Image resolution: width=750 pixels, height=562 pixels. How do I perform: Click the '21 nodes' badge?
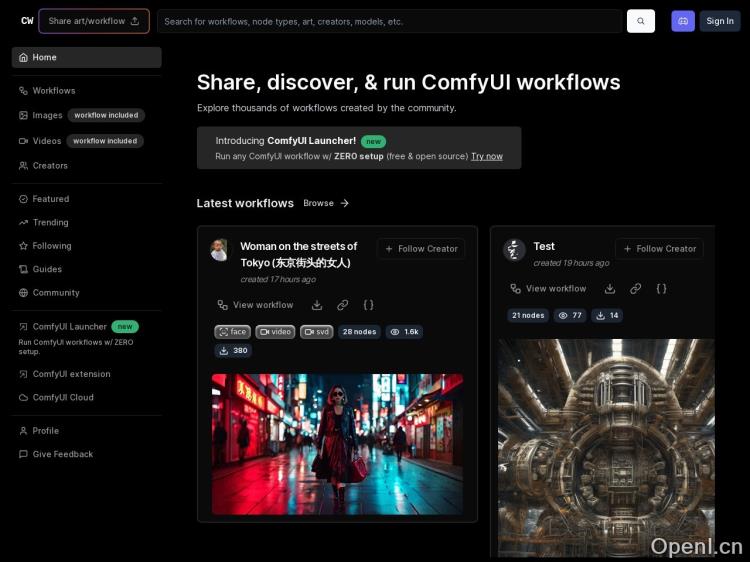[528, 316]
